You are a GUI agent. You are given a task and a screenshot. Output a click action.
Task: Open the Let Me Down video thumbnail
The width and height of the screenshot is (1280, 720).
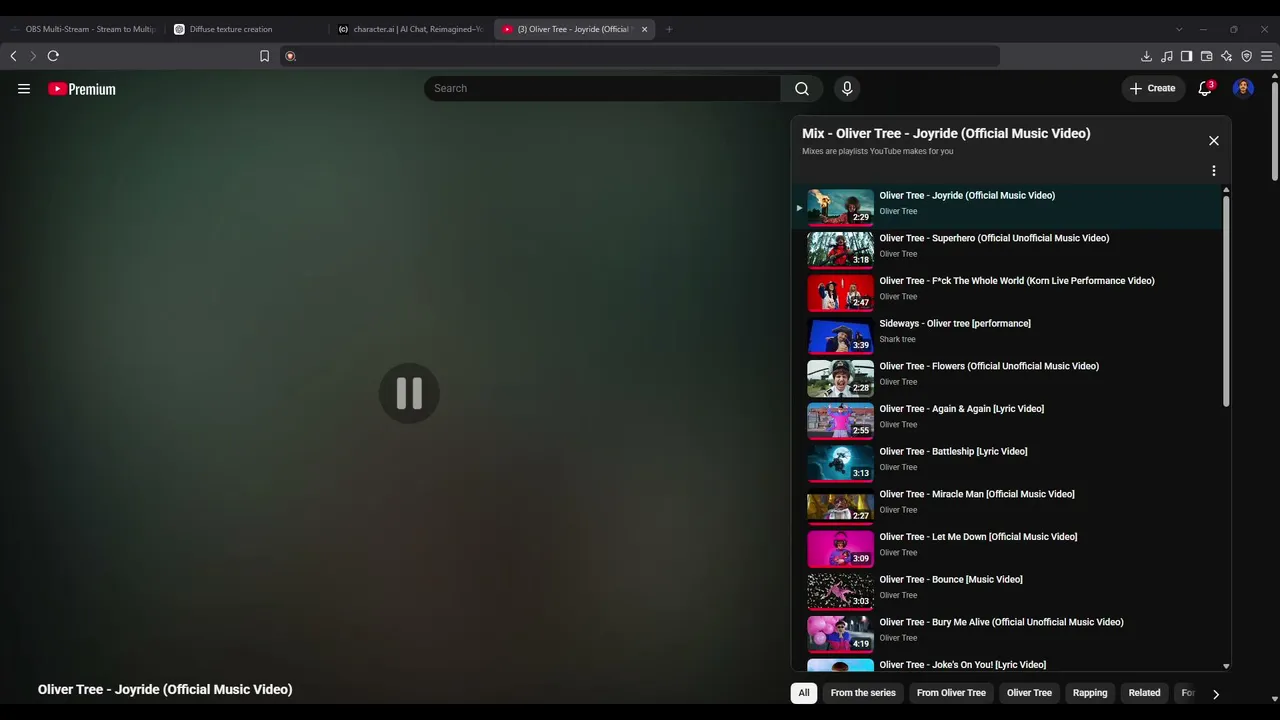pyautogui.click(x=840, y=549)
